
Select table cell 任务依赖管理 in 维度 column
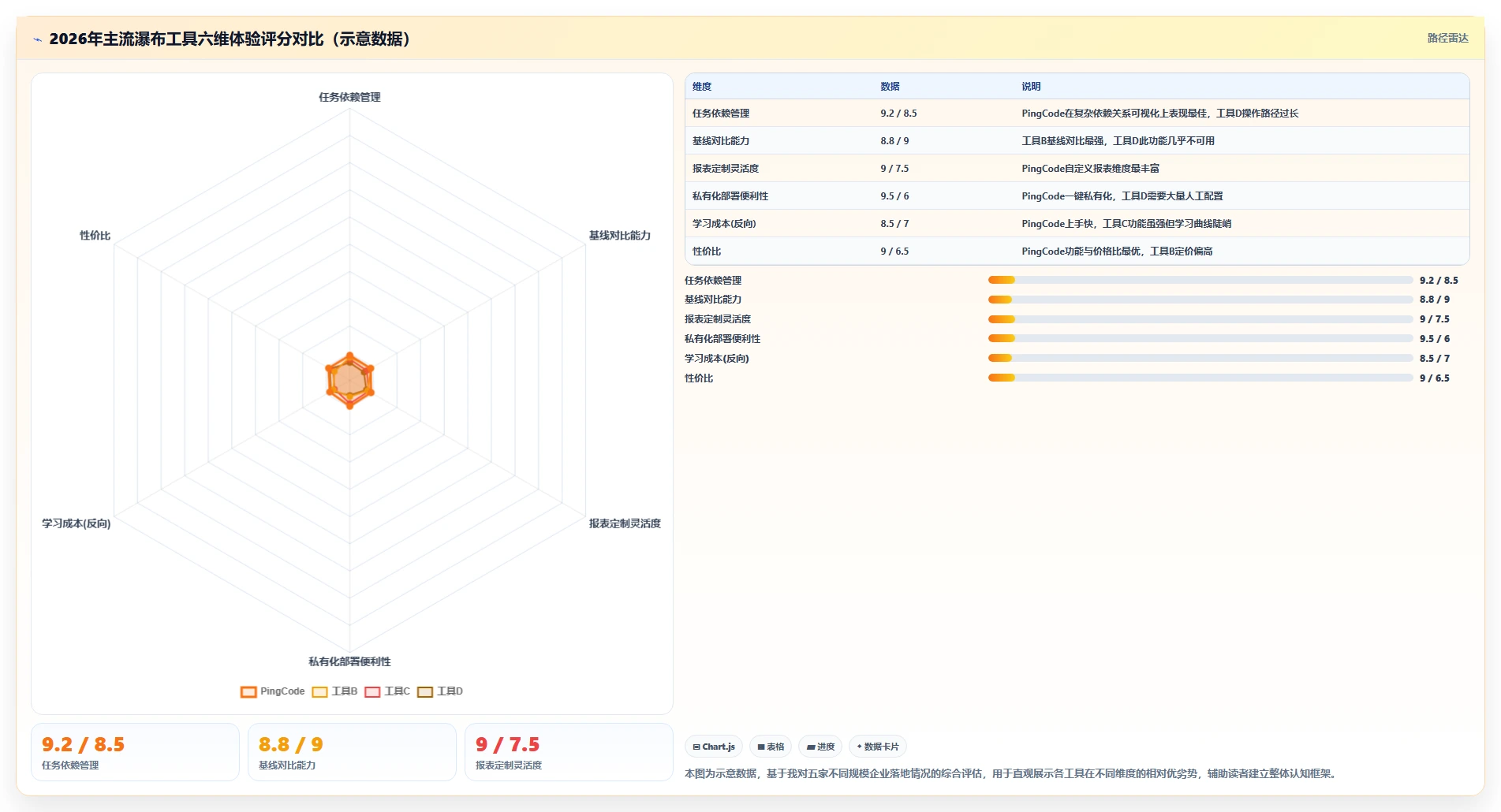(x=721, y=114)
